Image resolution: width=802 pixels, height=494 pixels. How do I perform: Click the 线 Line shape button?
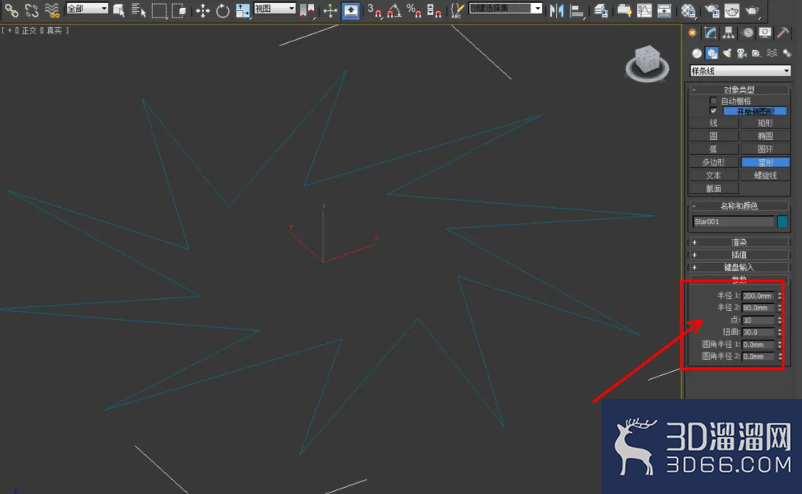pos(714,123)
